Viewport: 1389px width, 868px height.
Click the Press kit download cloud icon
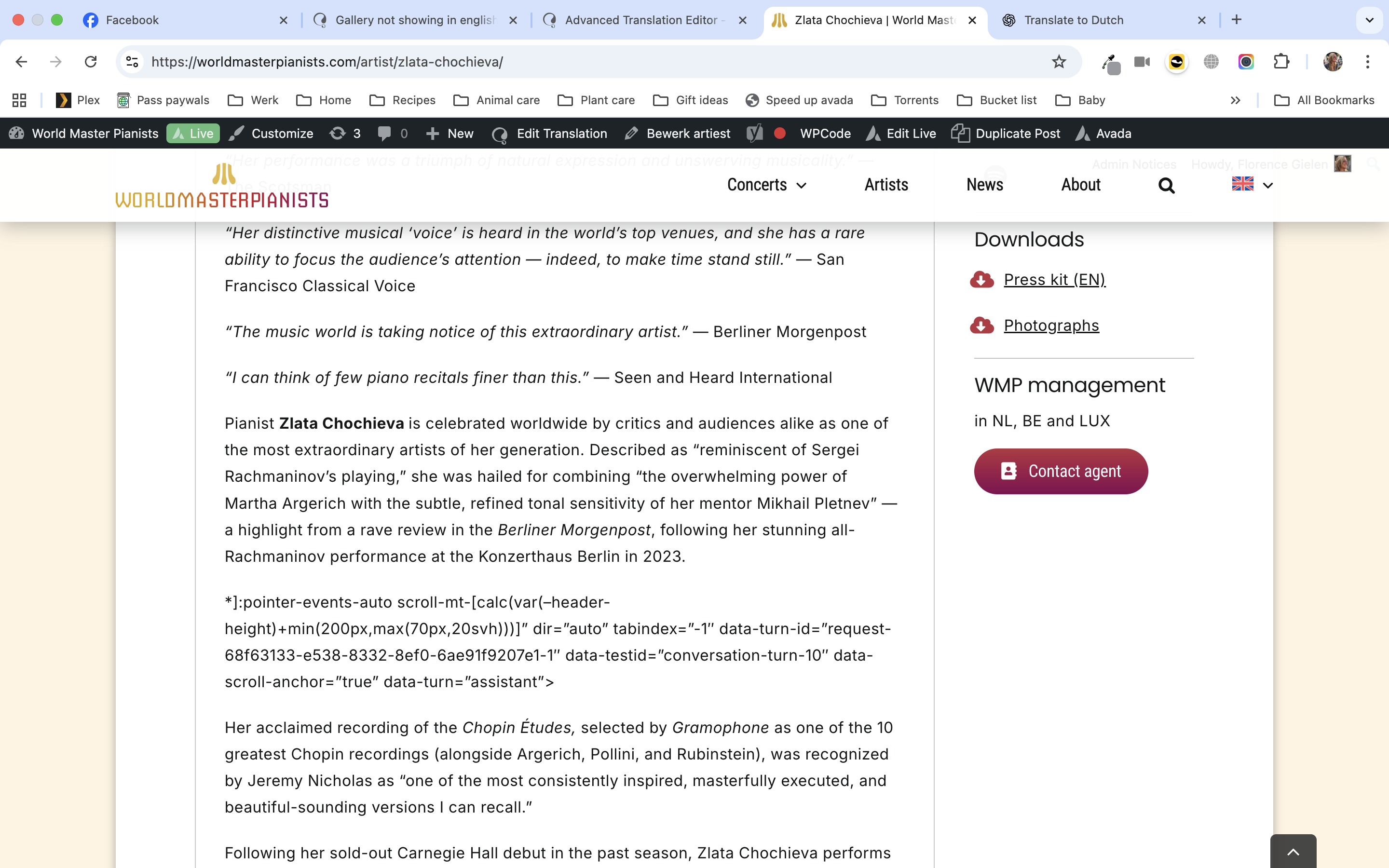981,280
